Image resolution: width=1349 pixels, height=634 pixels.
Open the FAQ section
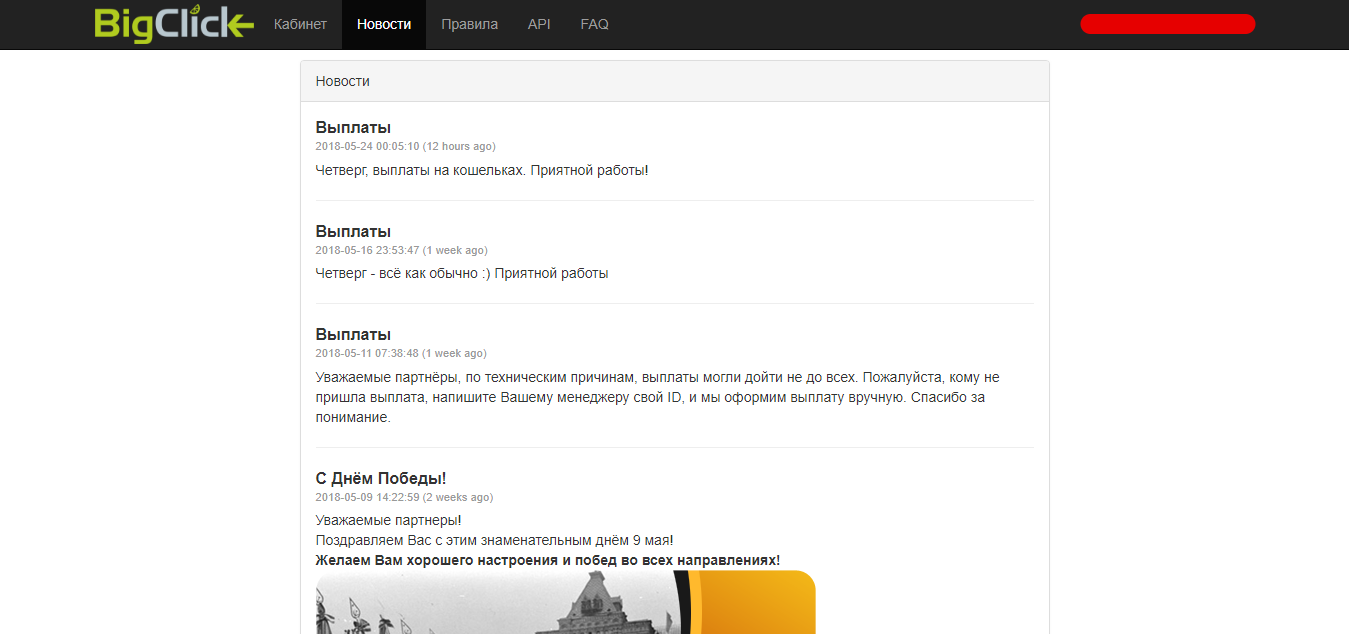point(594,24)
